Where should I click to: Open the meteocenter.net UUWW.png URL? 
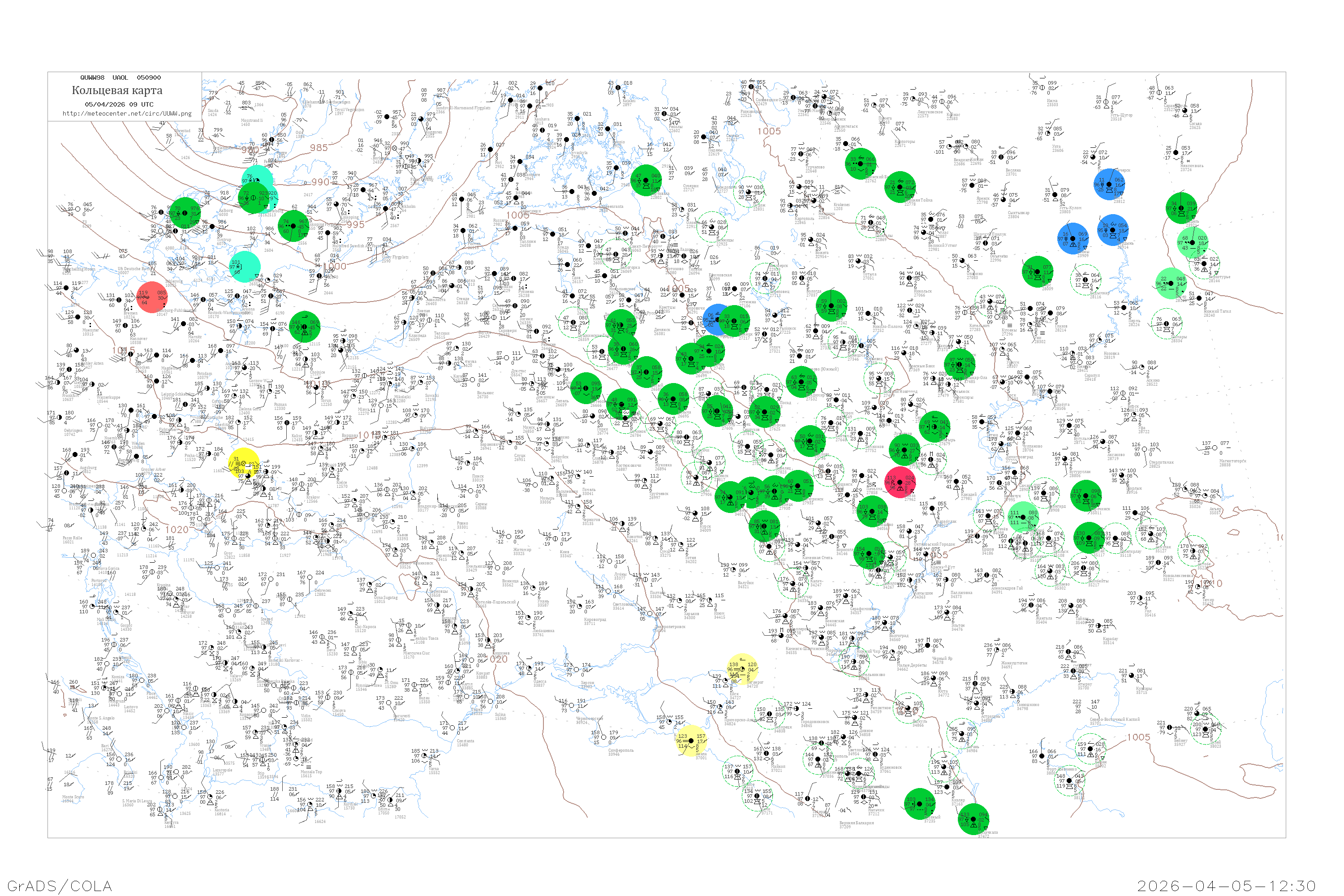(127, 113)
